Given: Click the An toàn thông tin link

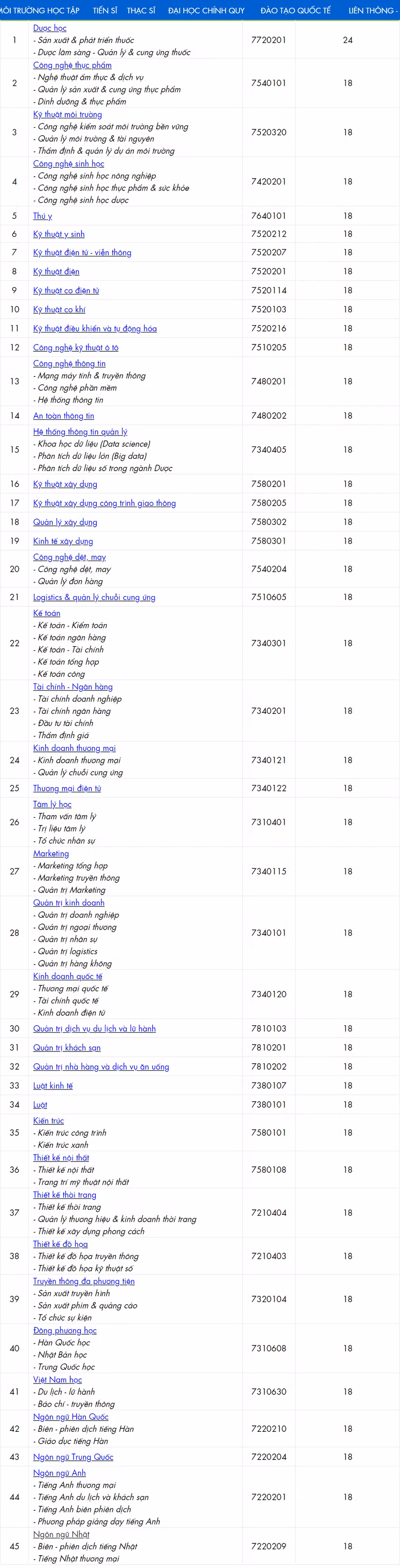Looking at the screenshot, I should tap(63, 416).
